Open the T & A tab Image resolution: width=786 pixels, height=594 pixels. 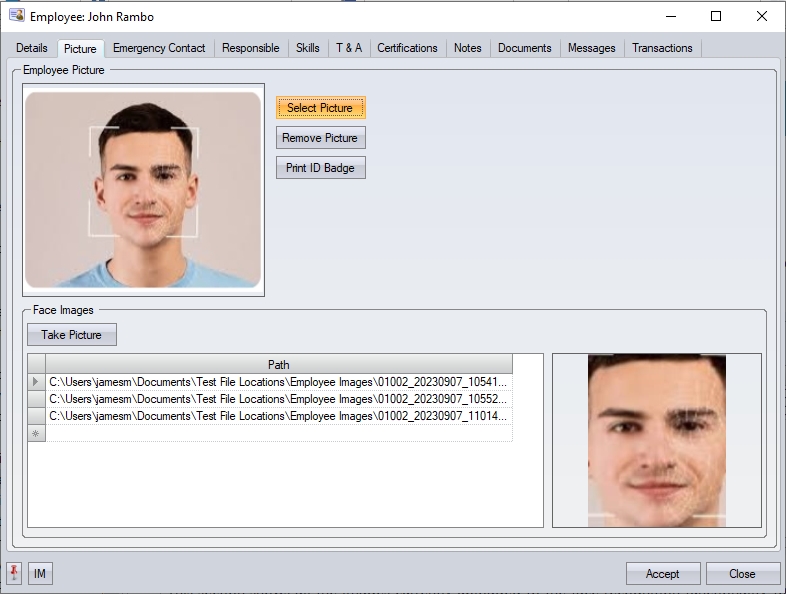pyautogui.click(x=349, y=48)
